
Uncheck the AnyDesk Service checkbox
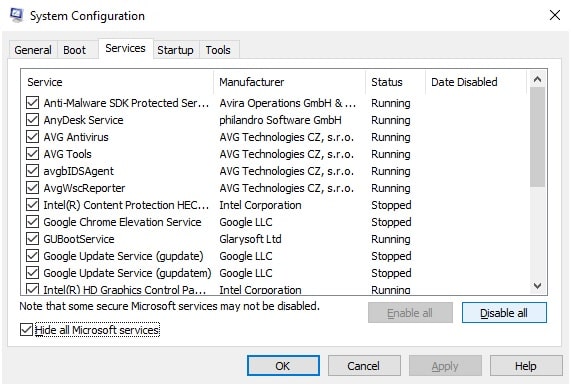pyautogui.click(x=32, y=120)
